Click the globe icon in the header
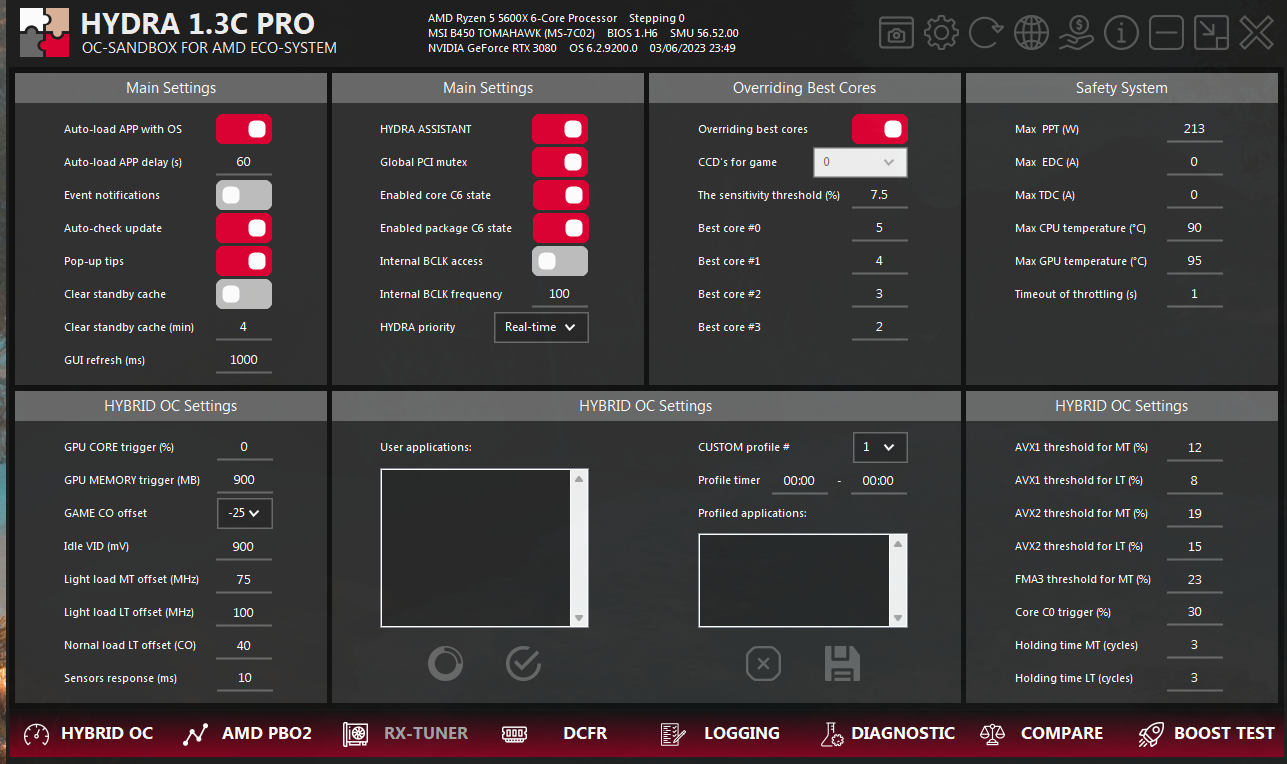The width and height of the screenshot is (1287, 764). click(x=1031, y=33)
